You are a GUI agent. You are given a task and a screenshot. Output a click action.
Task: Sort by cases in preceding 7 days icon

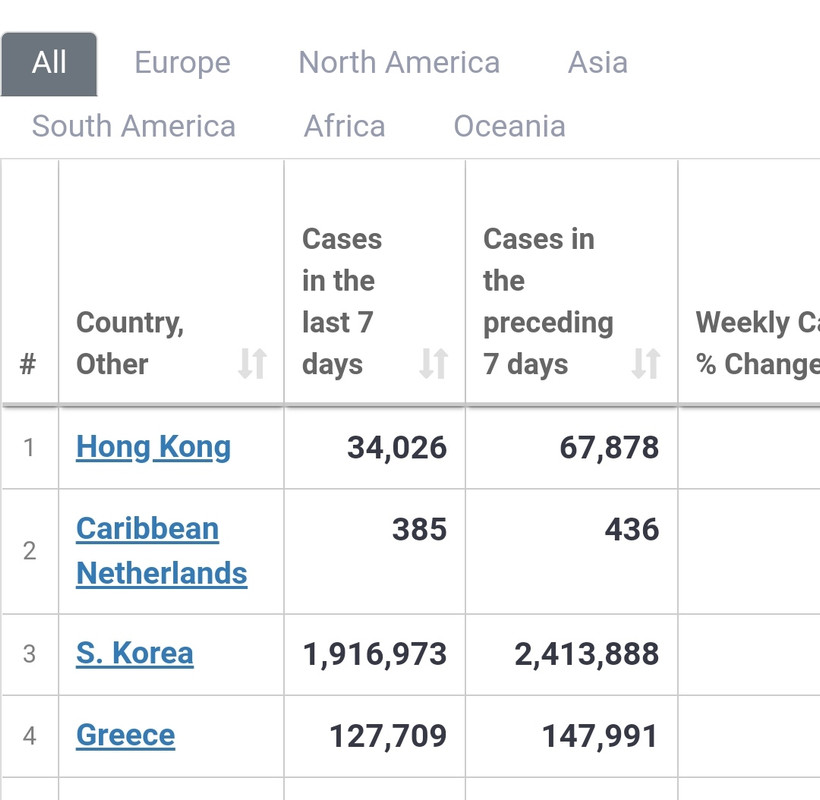(646, 364)
